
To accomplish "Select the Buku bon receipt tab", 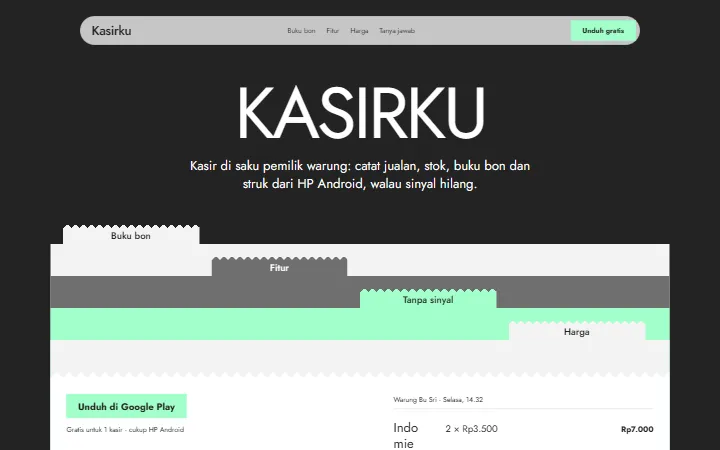I will pos(131,236).
